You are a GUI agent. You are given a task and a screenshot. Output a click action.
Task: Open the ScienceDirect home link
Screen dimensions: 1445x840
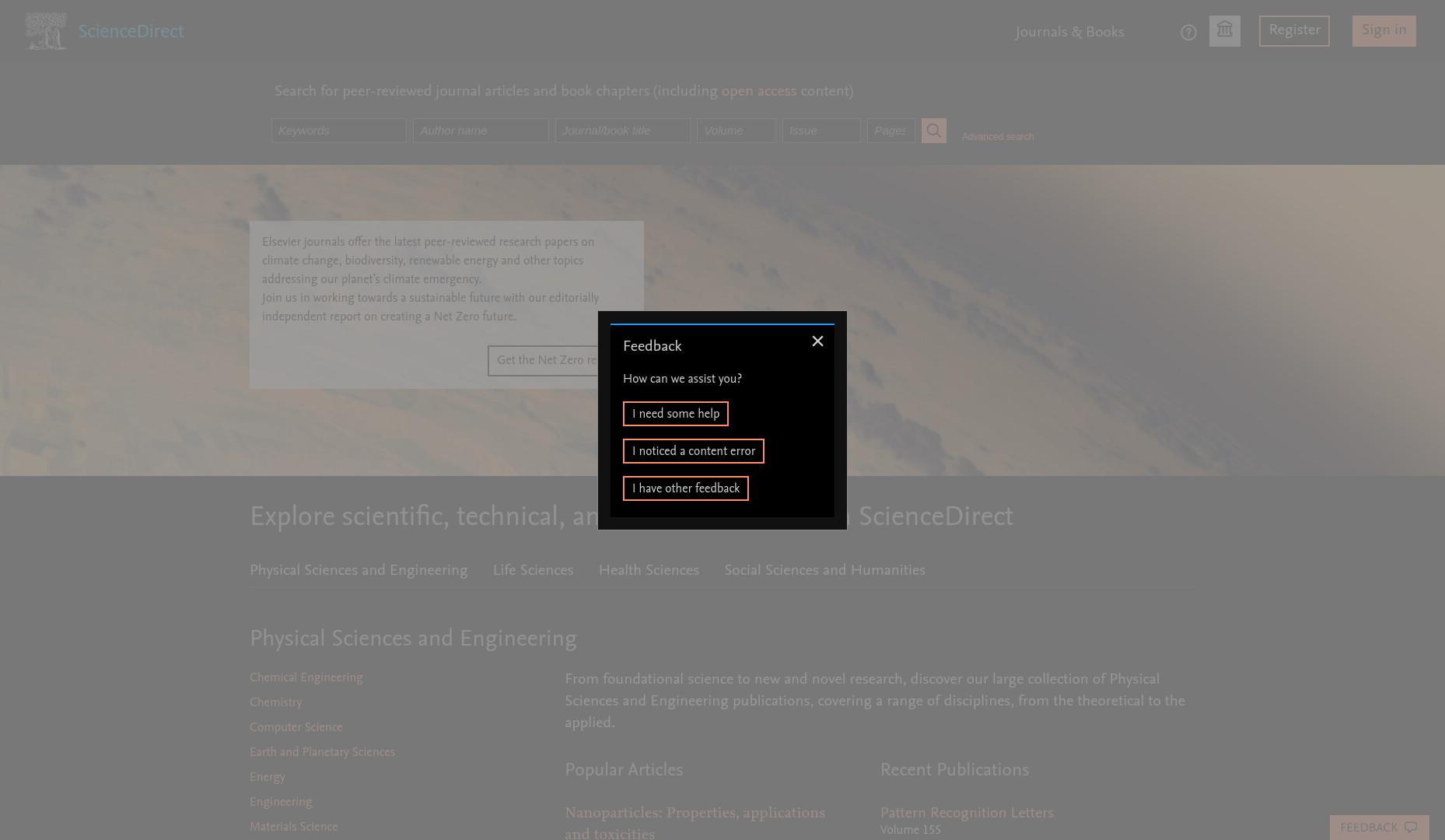[x=131, y=32]
